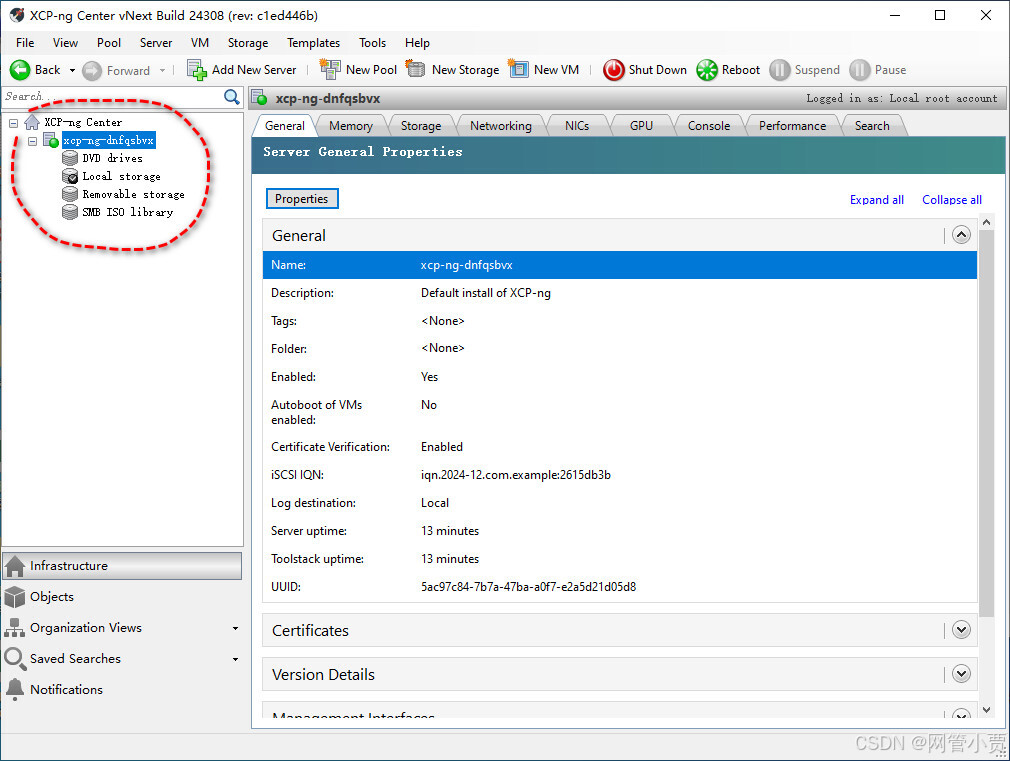This screenshot has width=1010, height=761.
Task: Open the Saved Searches dropdown arrow
Action: pos(235,659)
